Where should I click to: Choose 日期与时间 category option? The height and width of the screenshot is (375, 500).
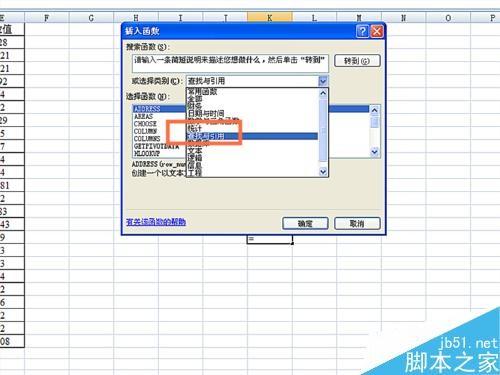[x=206, y=113]
